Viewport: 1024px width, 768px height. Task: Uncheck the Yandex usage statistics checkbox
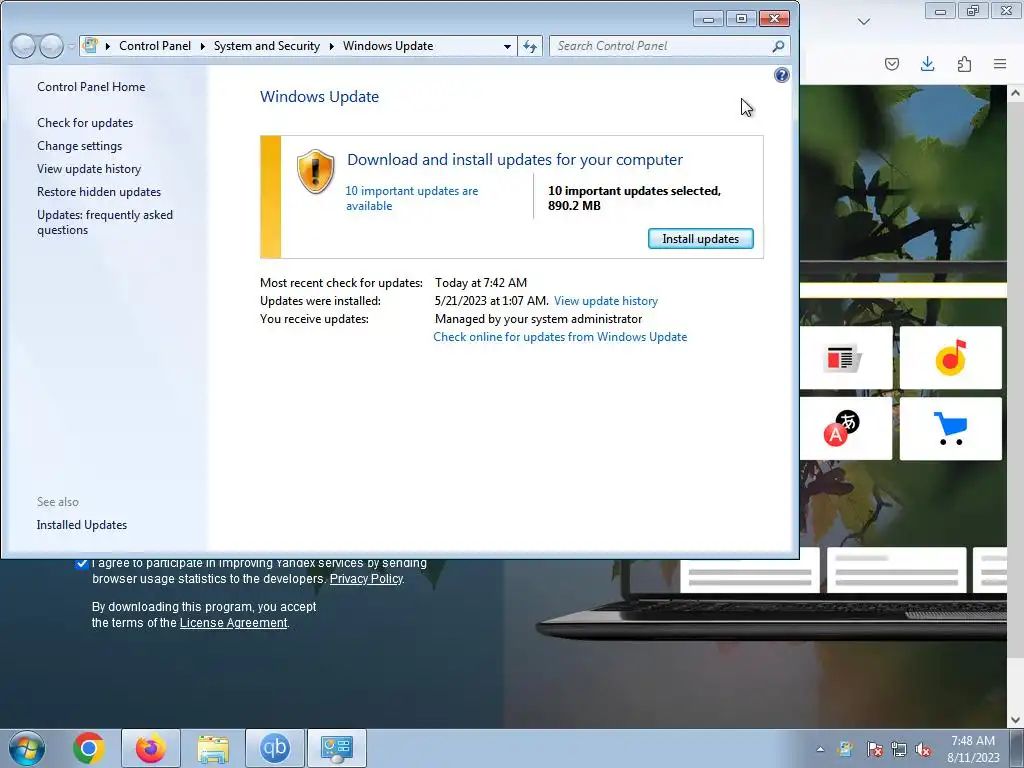point(82,564)
